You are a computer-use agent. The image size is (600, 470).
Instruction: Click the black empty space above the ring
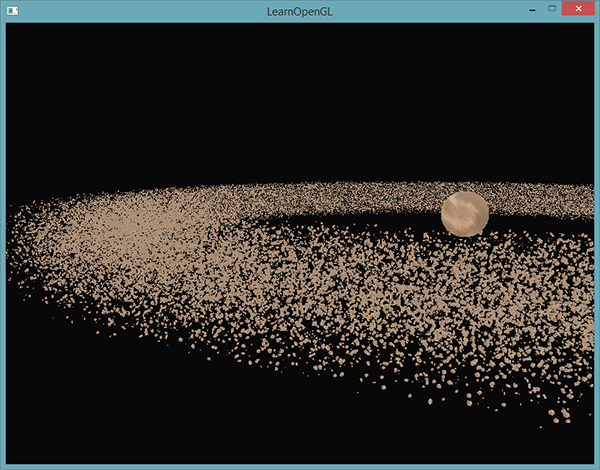pos(300,100)
